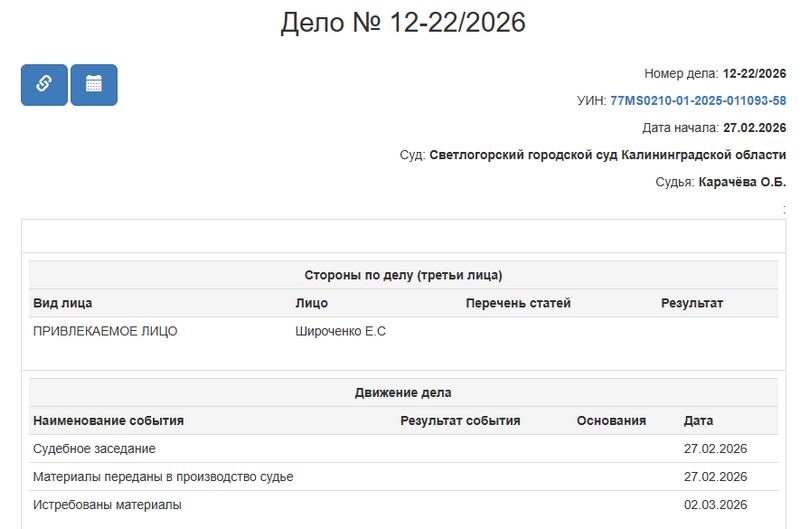This screenshot has height=529, width=800.
Task: Select the Материалы переданы в производство судье row
Action: [x=163, y=477]
